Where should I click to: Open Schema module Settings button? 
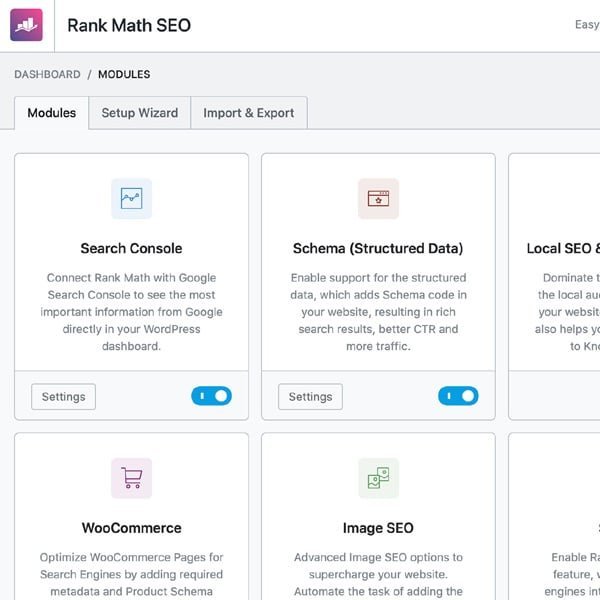click(x=310, y=397)
